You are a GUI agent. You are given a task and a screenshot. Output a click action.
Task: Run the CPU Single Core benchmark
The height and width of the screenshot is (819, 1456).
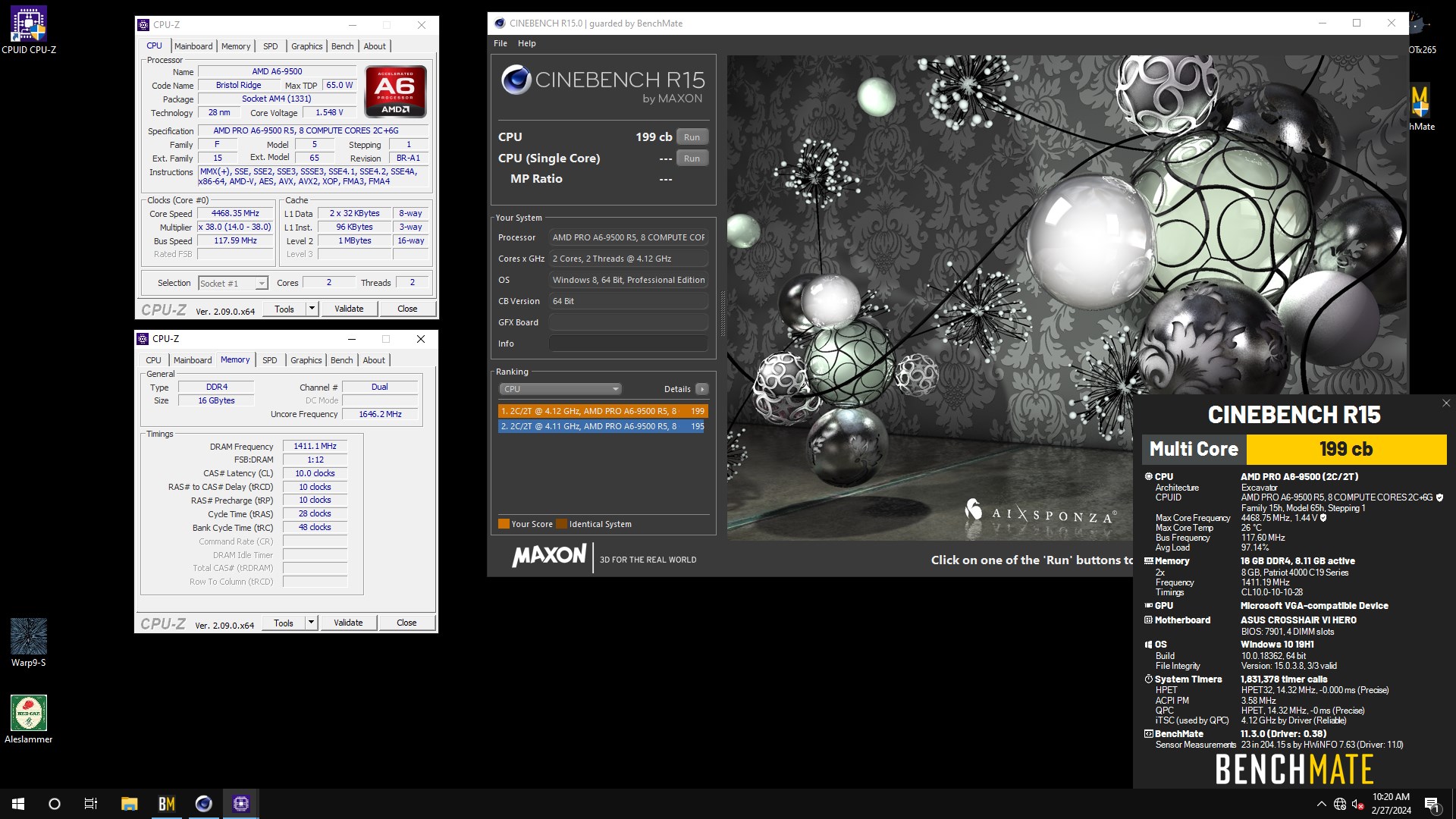[x=692, y=158]
